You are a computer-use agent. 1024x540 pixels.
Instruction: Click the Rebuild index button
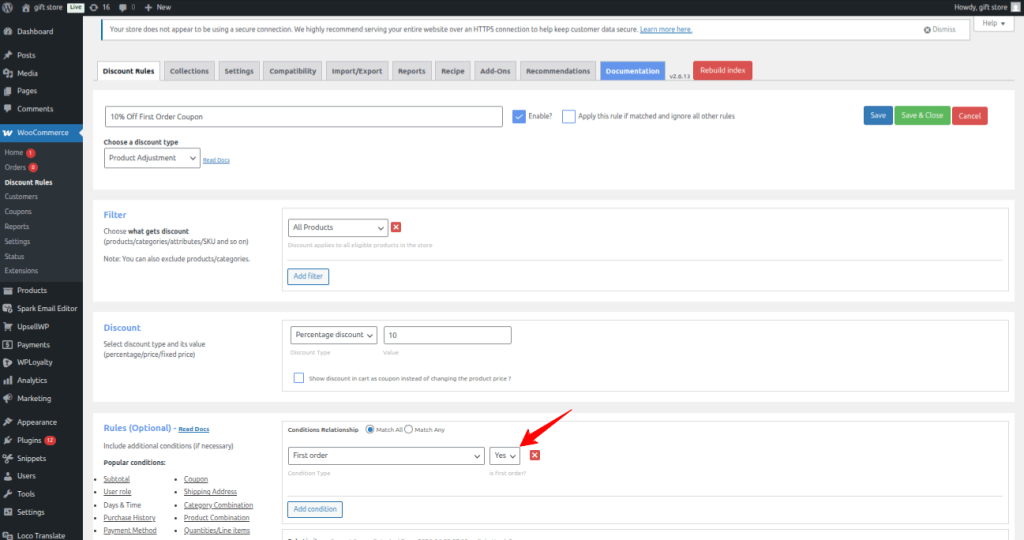(722, 71)
